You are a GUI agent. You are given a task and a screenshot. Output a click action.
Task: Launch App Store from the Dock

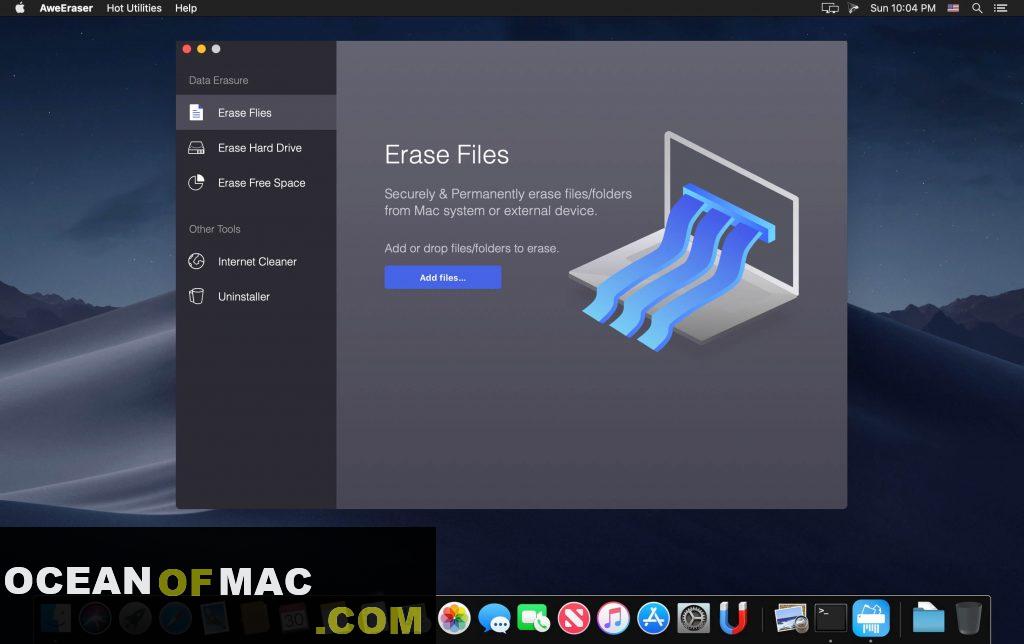(653, 617)
